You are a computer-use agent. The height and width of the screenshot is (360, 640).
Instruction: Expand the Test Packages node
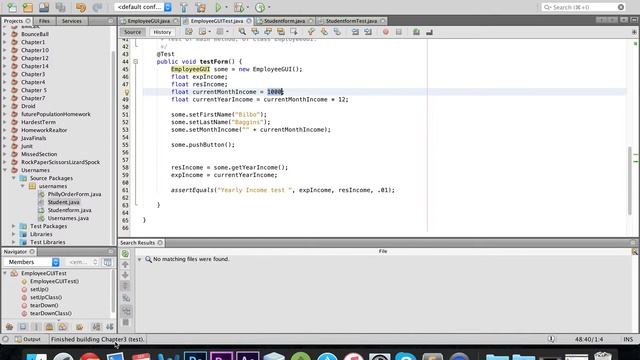pos(13,226)
